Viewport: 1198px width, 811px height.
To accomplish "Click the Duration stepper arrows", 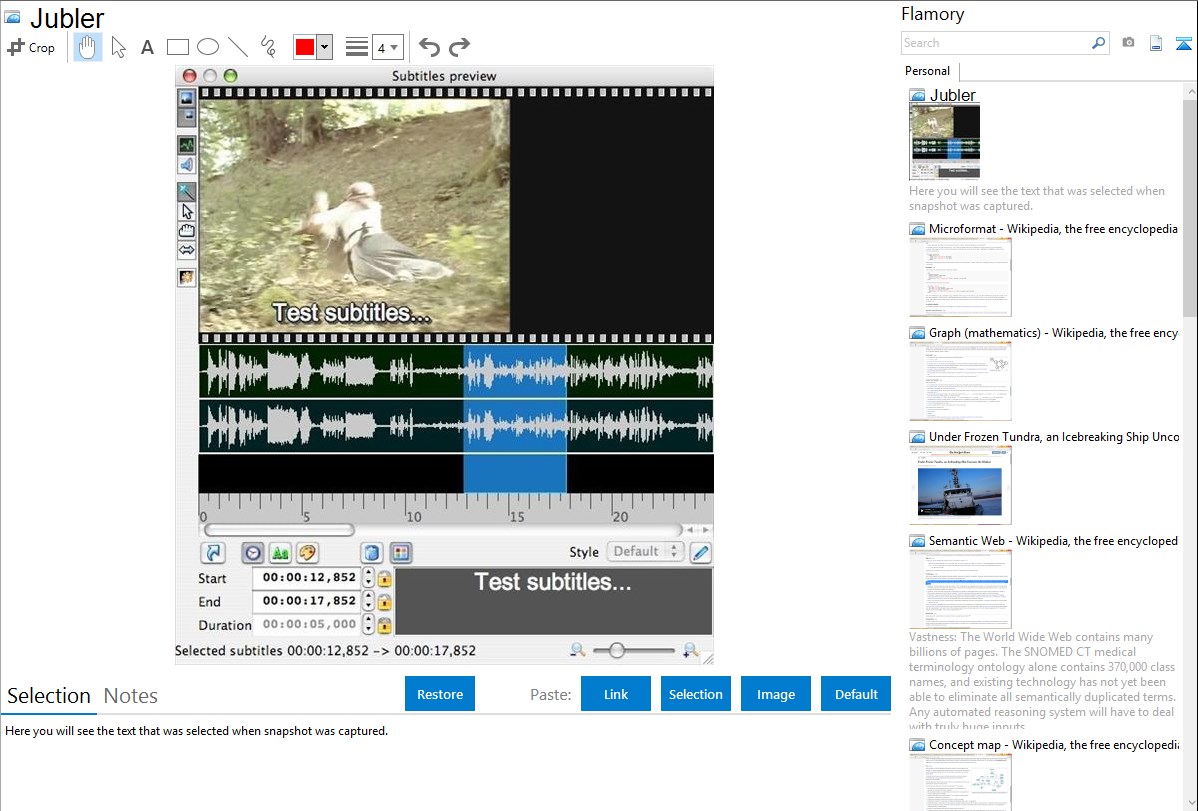I will [x=368, y=624].
